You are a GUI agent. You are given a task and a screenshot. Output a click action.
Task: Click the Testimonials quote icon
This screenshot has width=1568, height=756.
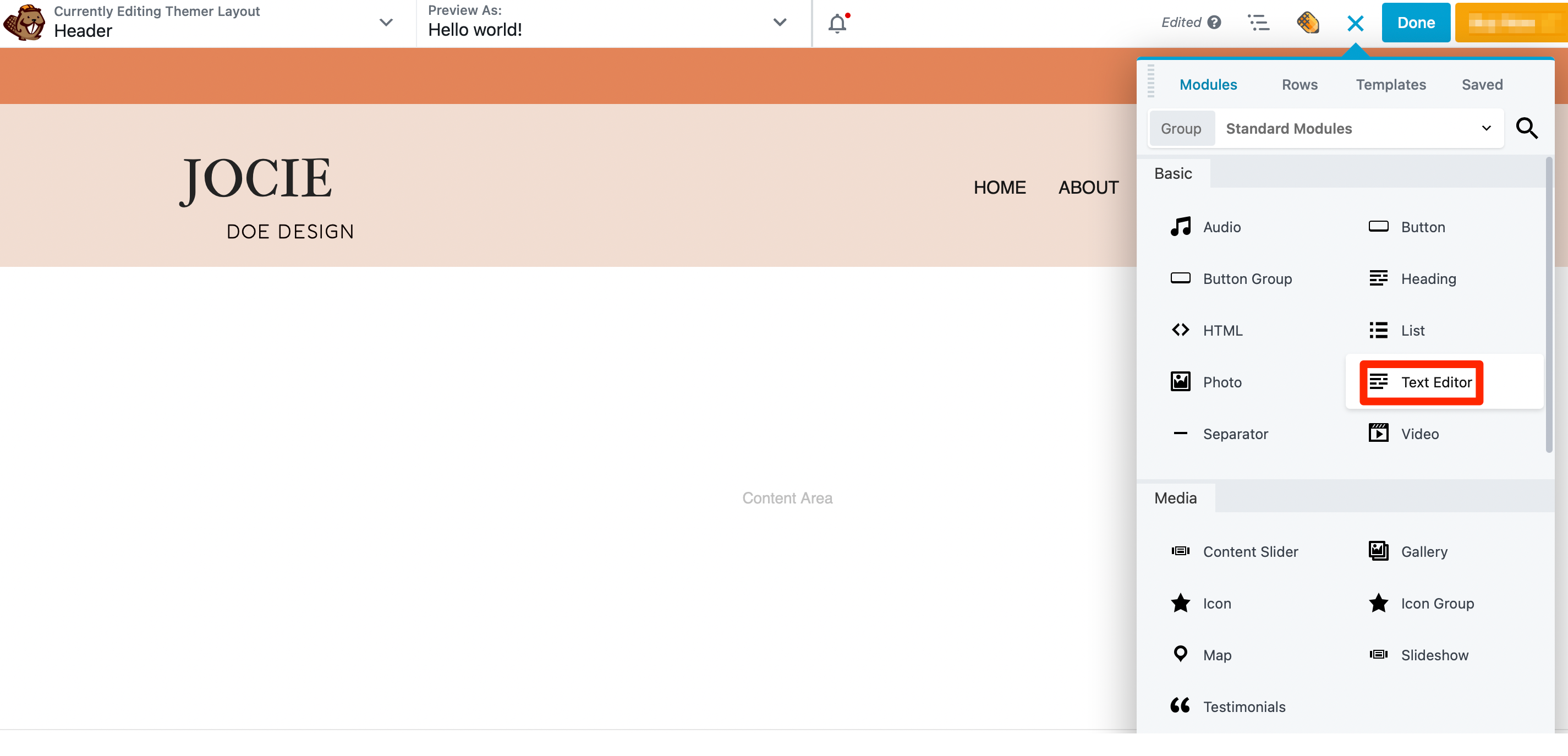[x=1180, y=705]
